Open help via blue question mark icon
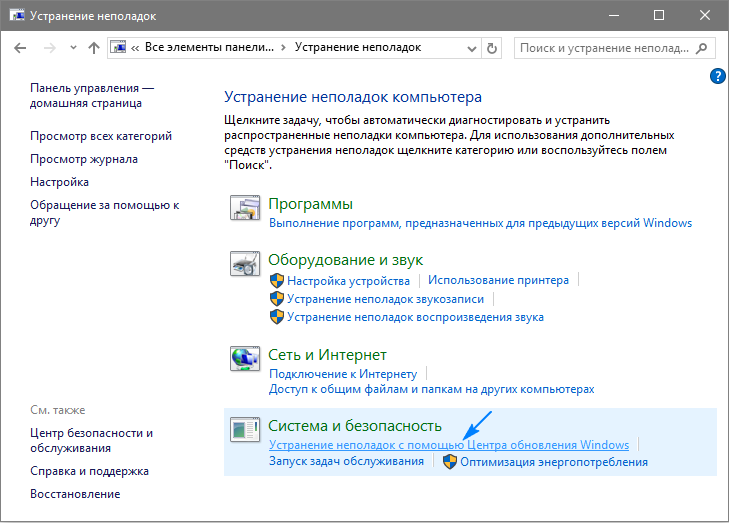The image size is (729, 523). click(716, 76)
